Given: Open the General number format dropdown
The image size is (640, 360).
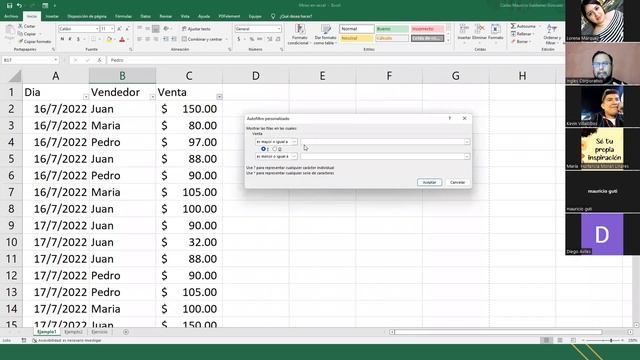Looking at the screenshot, I should click(279, 29).
